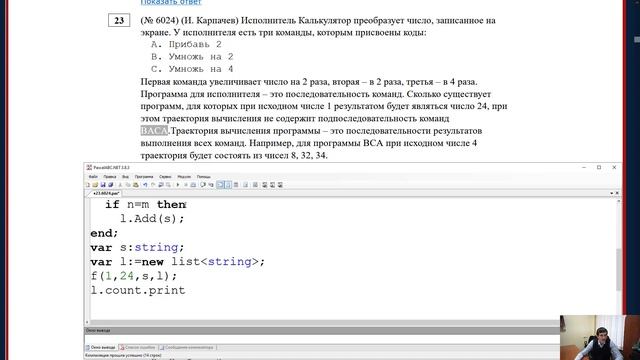Click the line "B. Умножь на 2"

(192, 57)
